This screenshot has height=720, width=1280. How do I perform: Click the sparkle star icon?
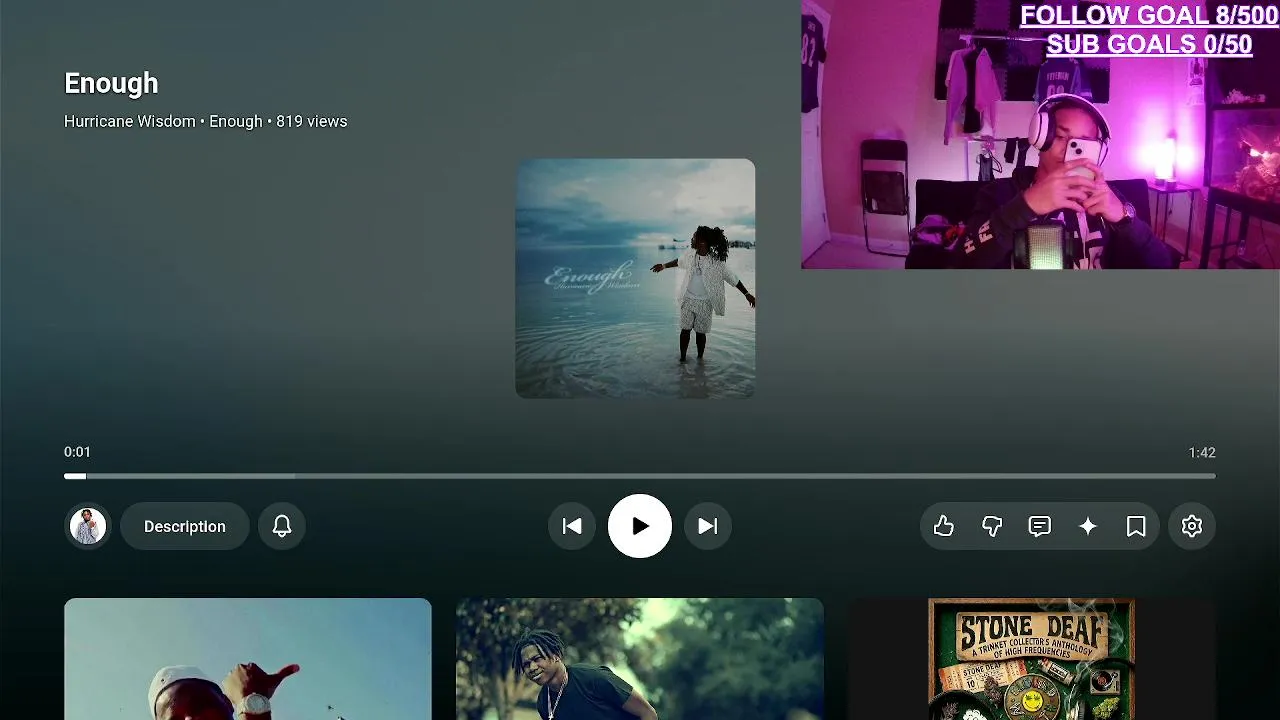(x=1088, y=526)
